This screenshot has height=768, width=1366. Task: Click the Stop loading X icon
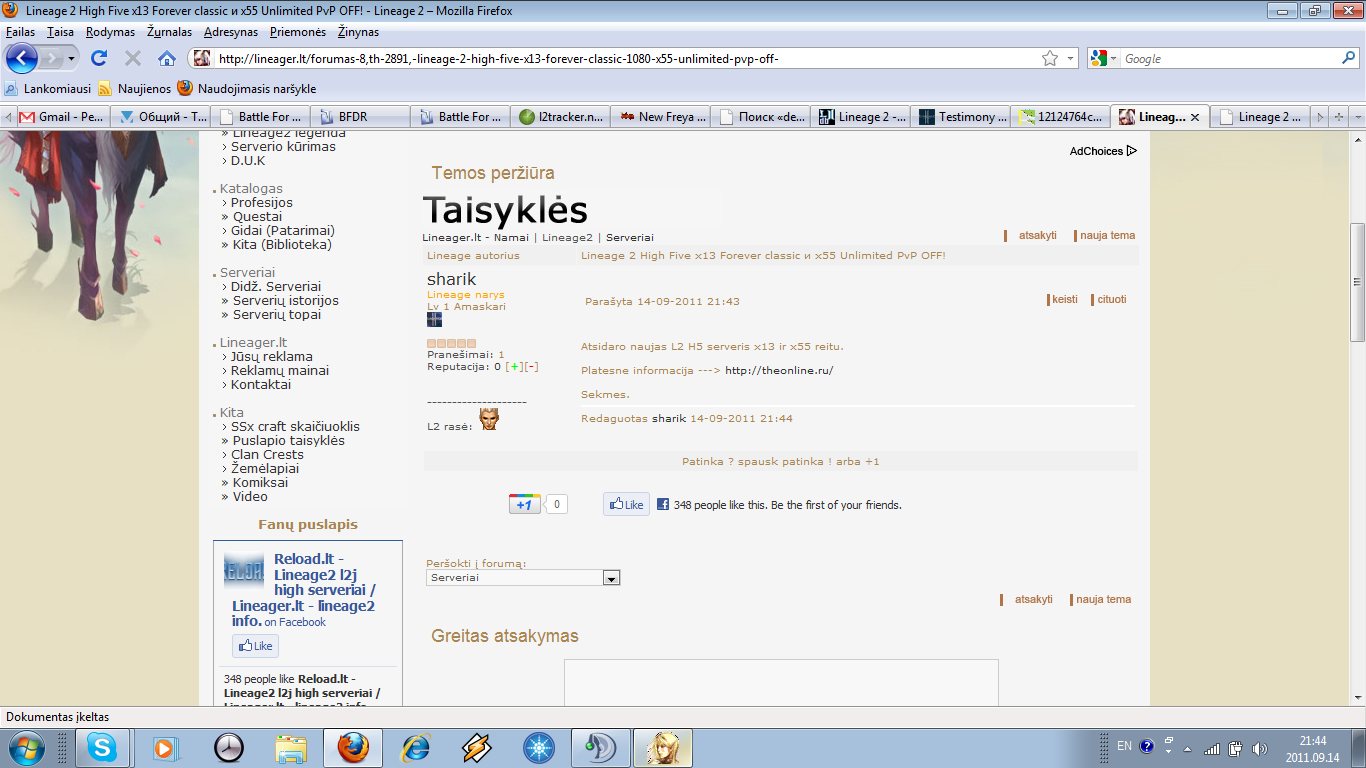pyautogui.click(x=132, y=58)
